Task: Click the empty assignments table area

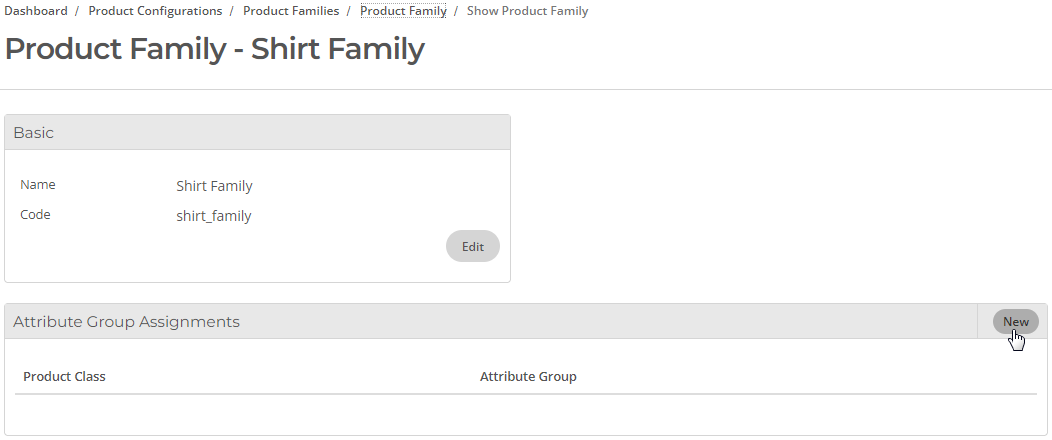Action: click(x=526, y=412)
